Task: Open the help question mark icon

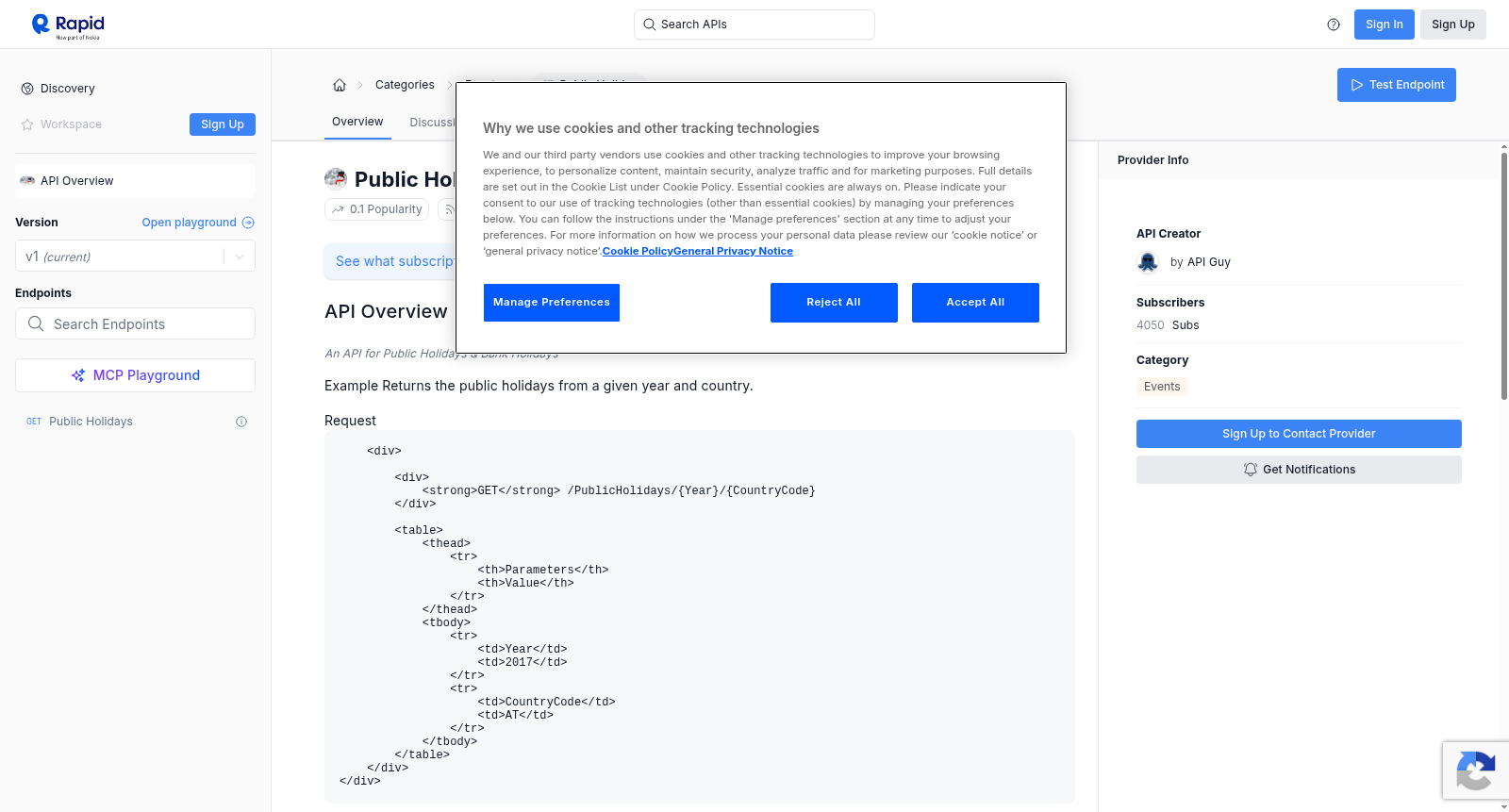Action: click(x=1334, y=25)
